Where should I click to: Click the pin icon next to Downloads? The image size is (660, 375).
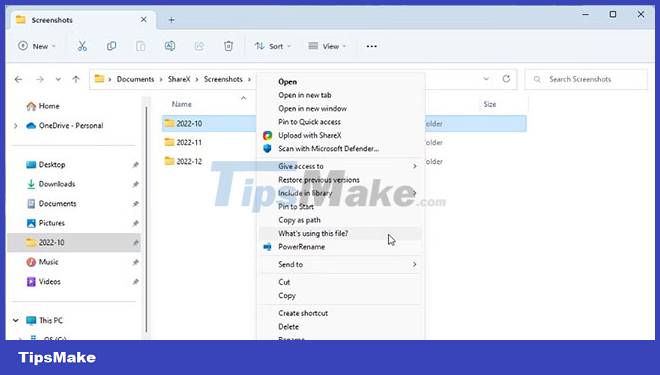coord(136,184)
